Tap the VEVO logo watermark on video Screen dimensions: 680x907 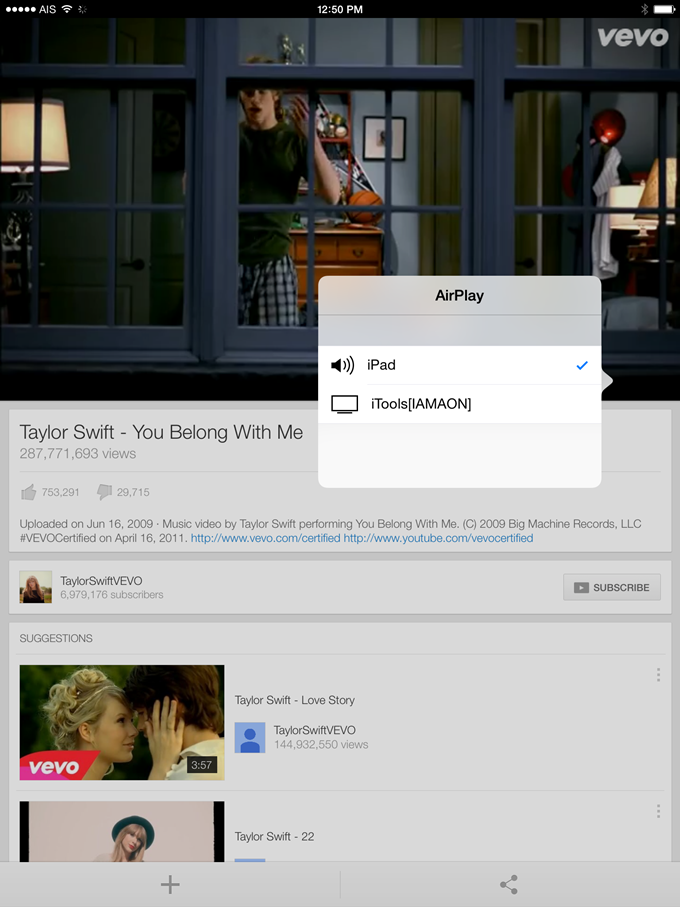click(x=632, y=37)
